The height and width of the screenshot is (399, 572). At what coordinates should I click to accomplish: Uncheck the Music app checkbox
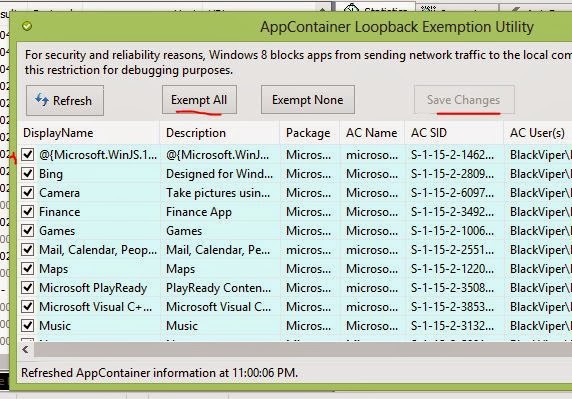pyautogui.click(x=28, y=325)
